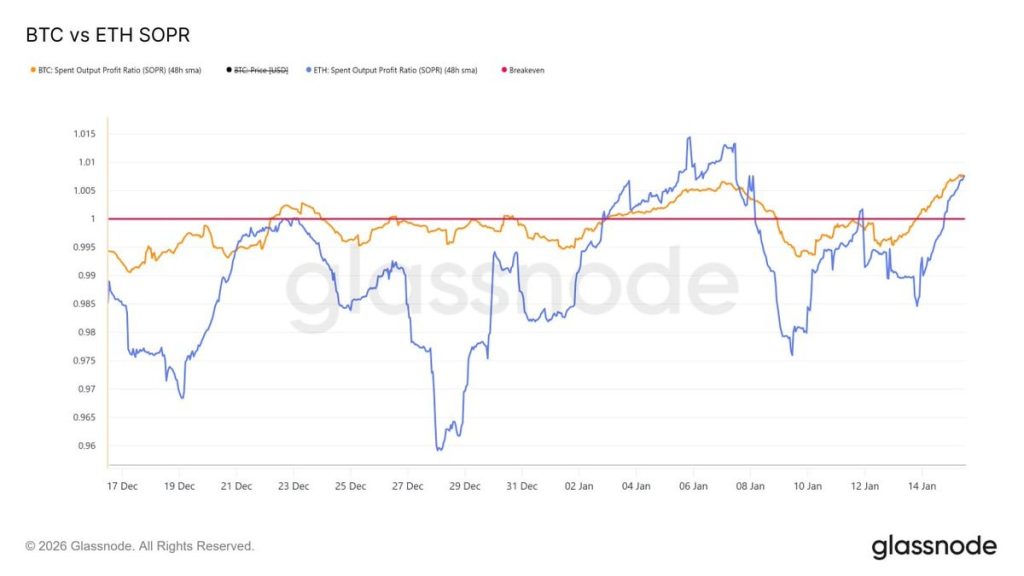Click the 0.96 y-axis value
The image size is (1024, 576).
tap(88, 446)
